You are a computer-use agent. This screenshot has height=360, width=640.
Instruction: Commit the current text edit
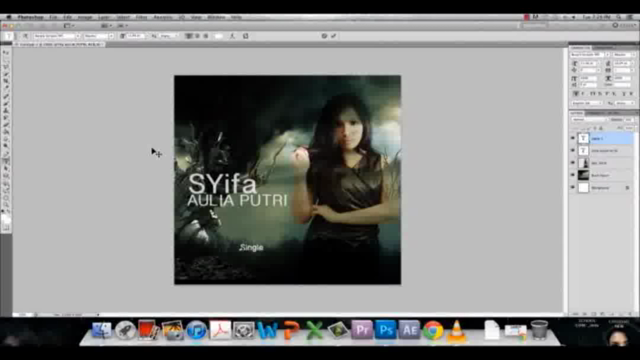coord(333,36)
